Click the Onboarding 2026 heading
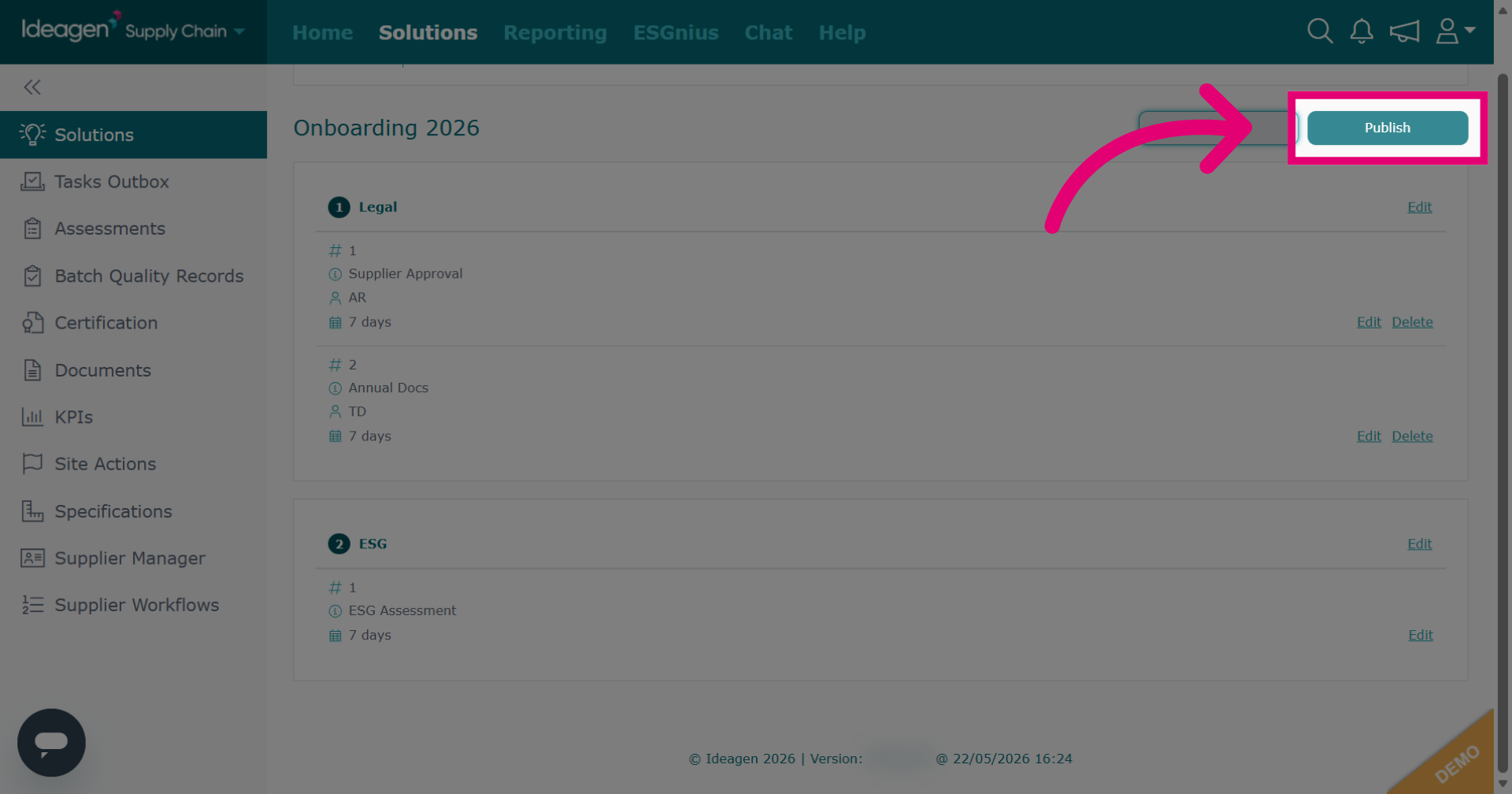The image size is (1512, 794). tap(386, 128)
